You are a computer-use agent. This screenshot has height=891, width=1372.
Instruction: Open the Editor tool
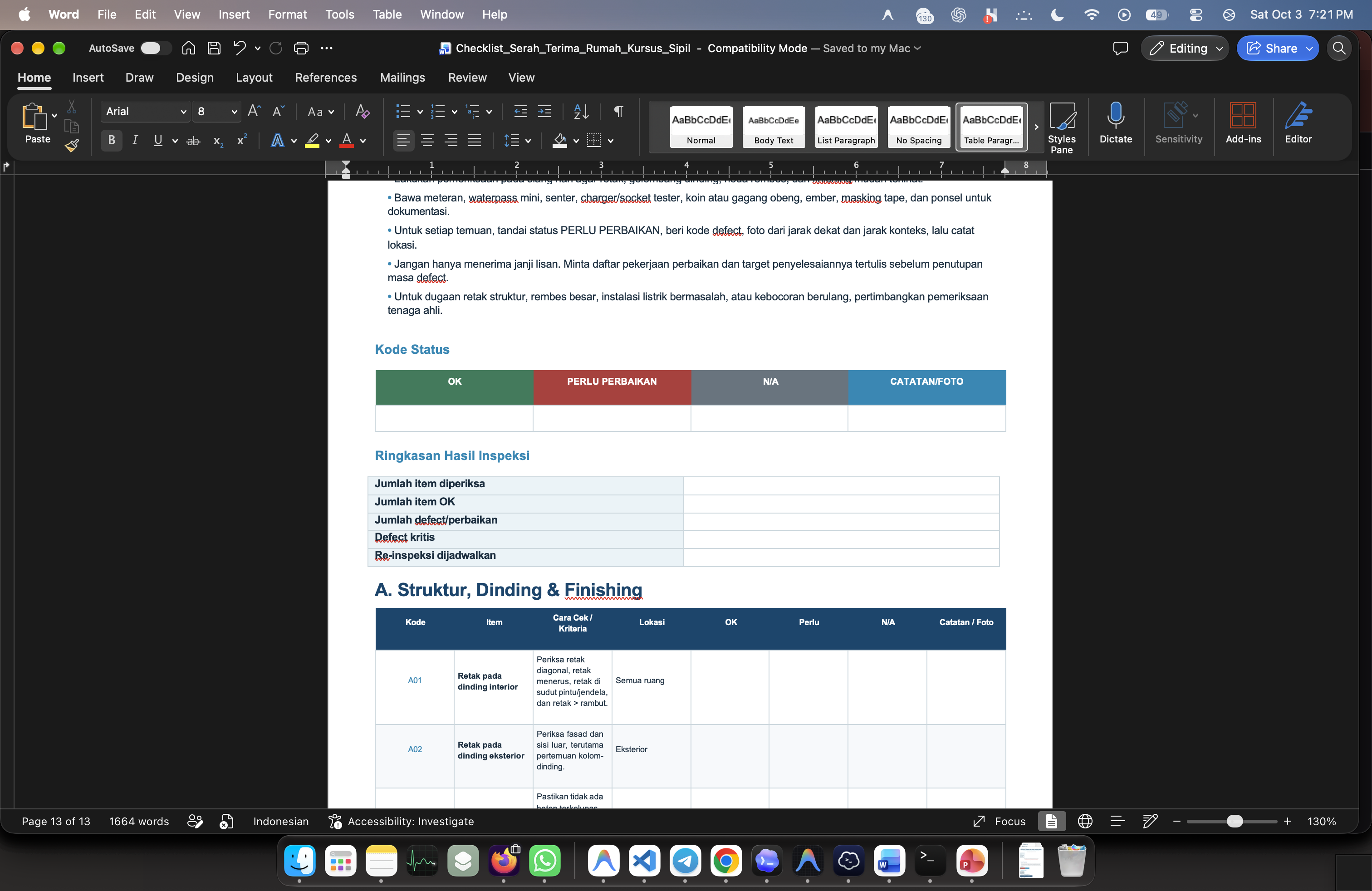[x=1298, y=123]
